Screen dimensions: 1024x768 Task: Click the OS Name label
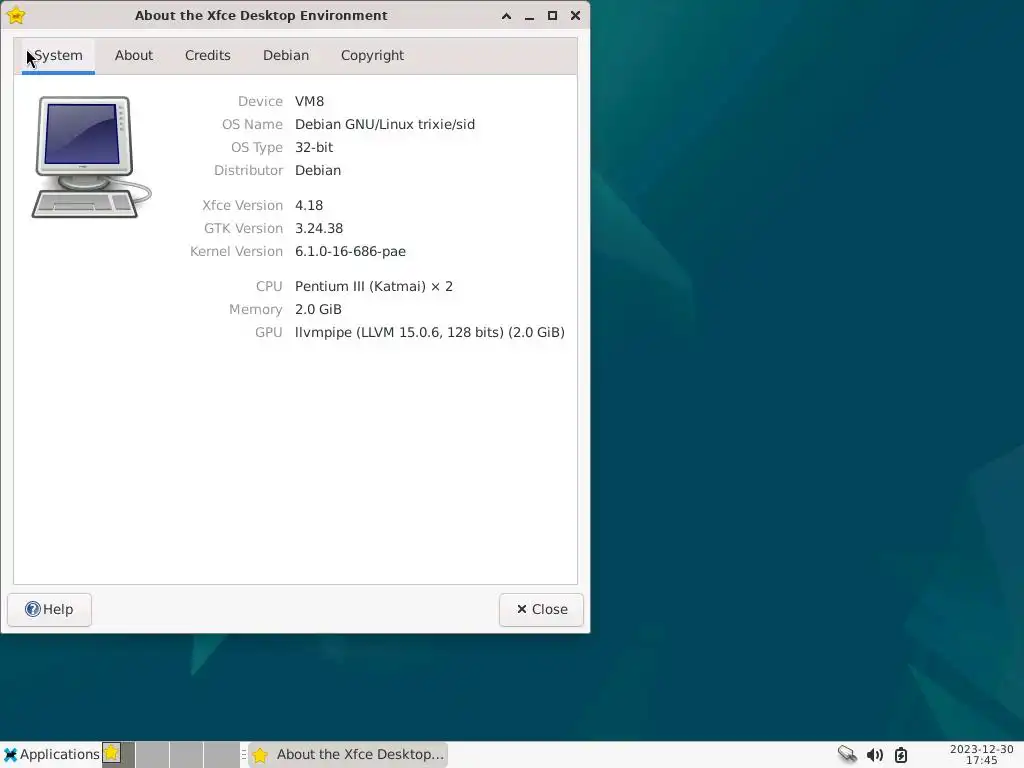pos(252,124)
